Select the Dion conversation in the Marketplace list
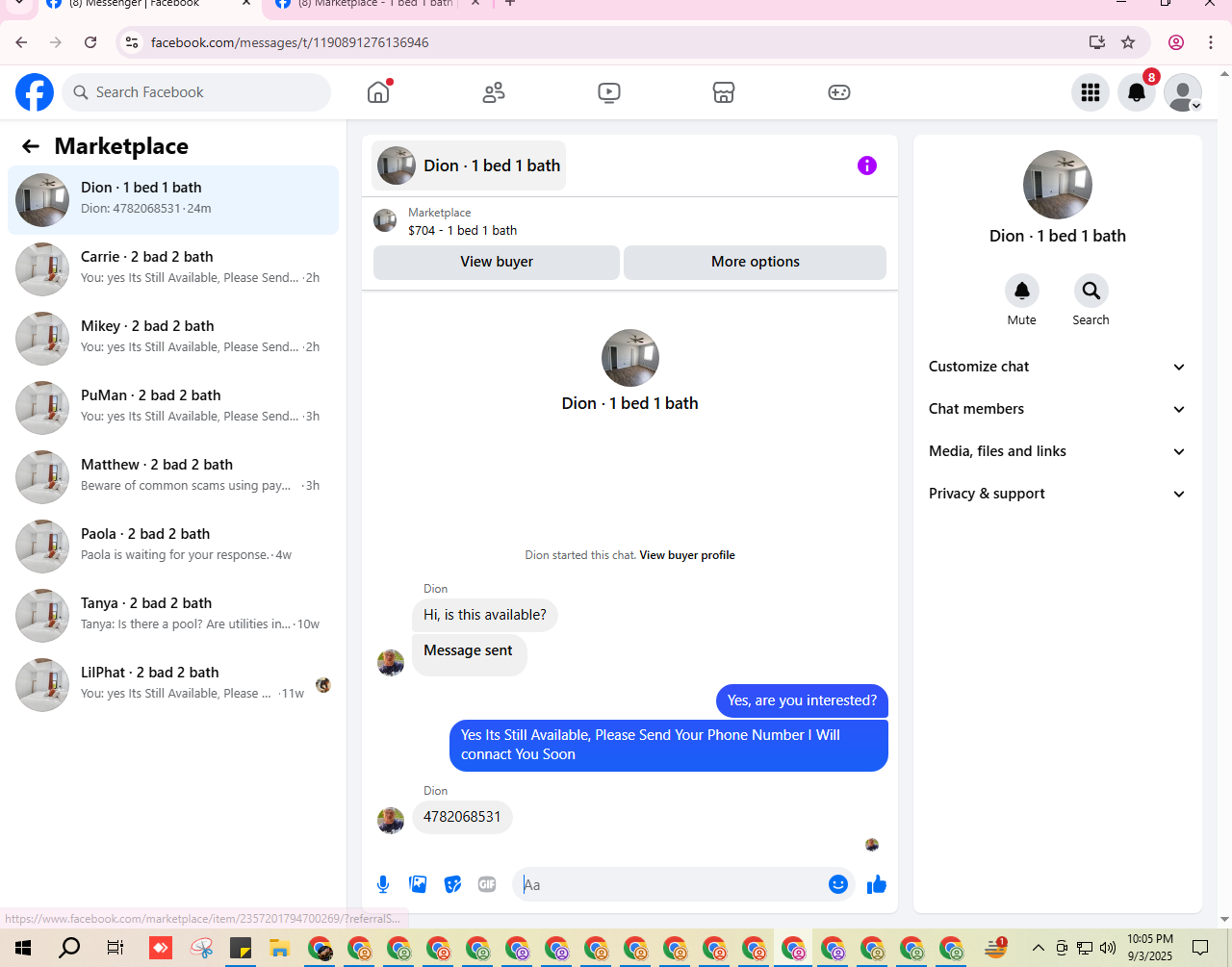This screenshot has width=1232, height=967. [173, 200]
